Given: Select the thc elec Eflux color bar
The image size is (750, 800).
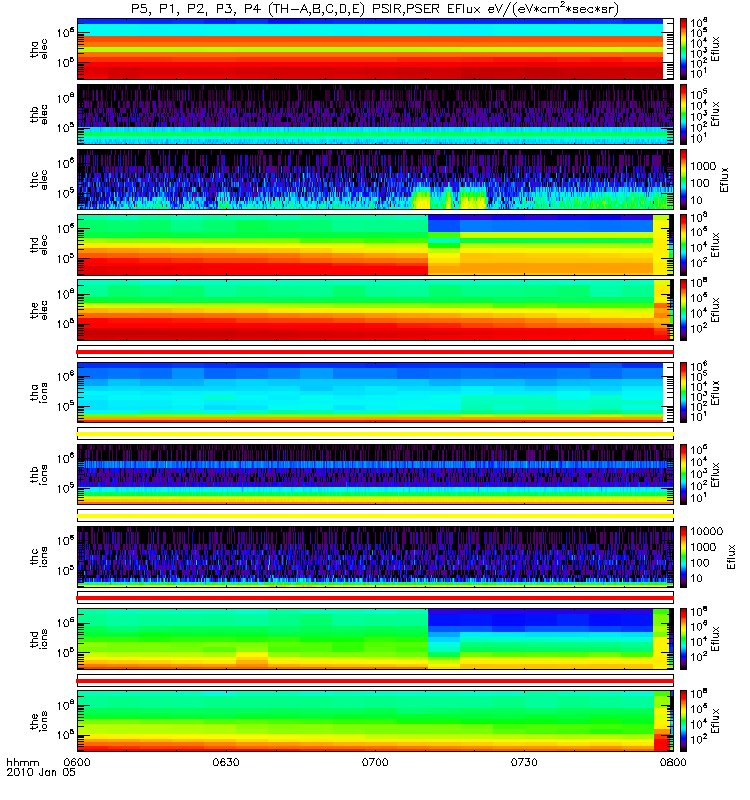Looking at the screenshot, I should click(x=683, y=179).
